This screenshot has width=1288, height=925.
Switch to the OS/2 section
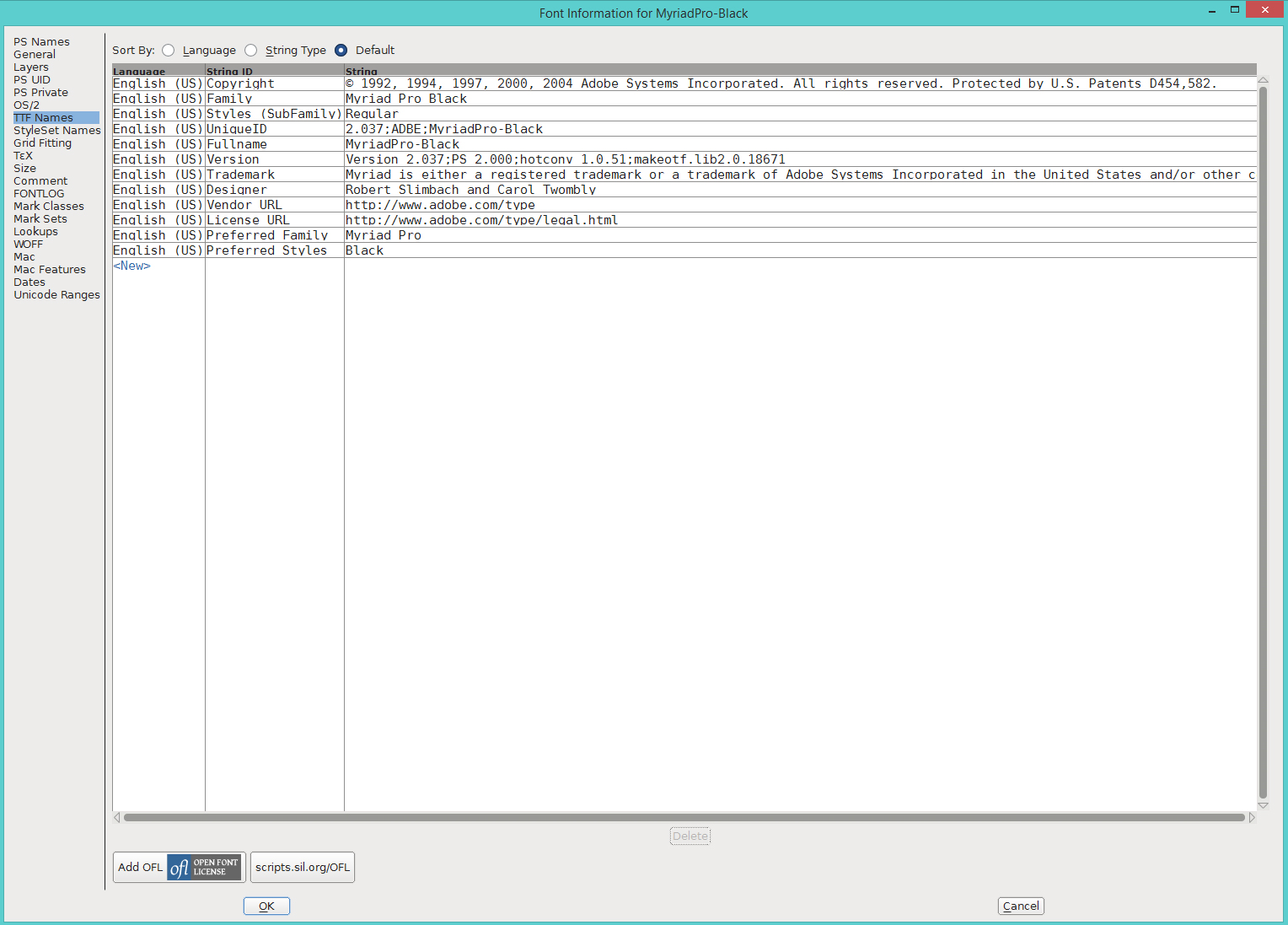click(x=26, y=105)
